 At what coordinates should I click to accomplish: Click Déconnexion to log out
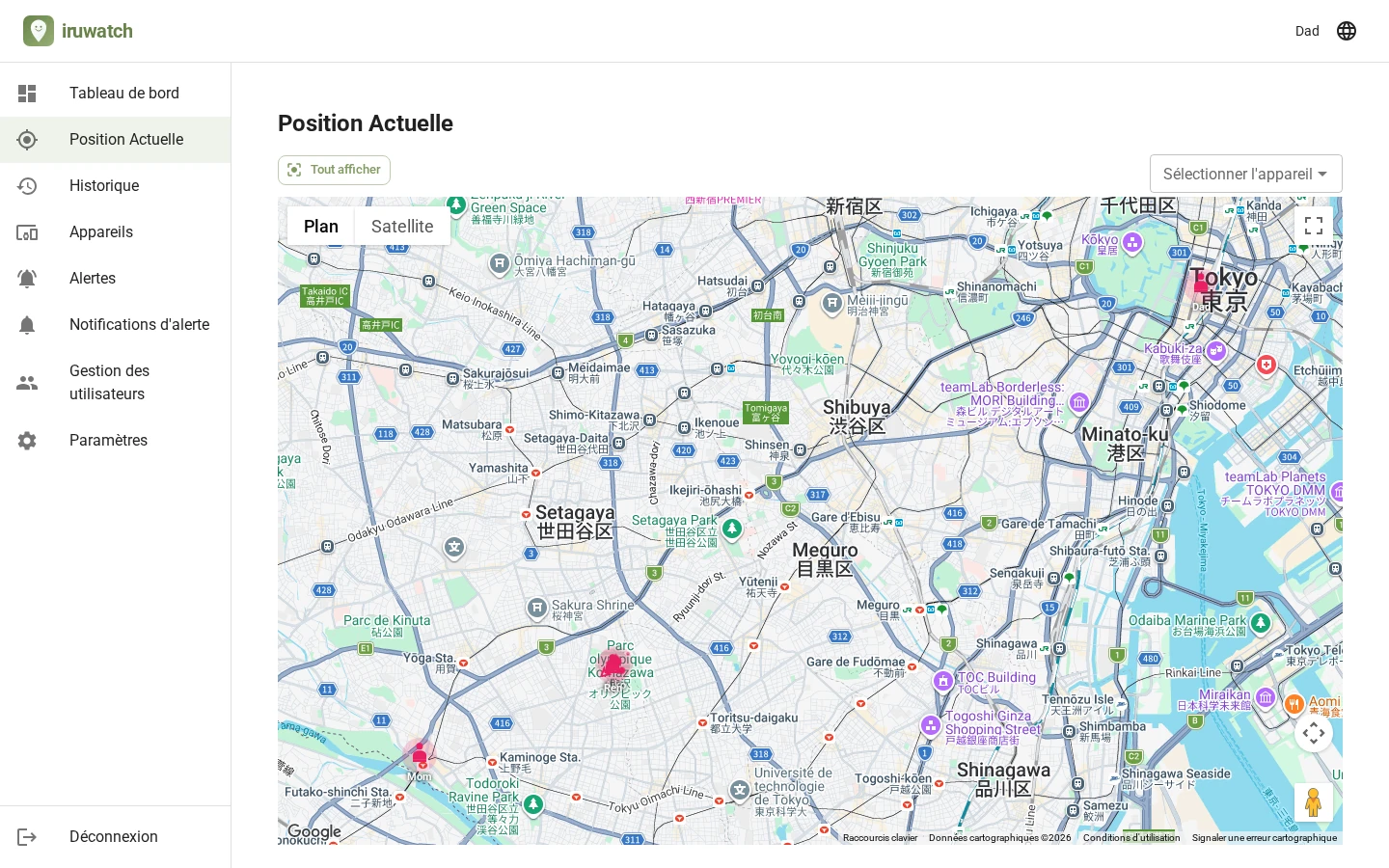[116, 837]
